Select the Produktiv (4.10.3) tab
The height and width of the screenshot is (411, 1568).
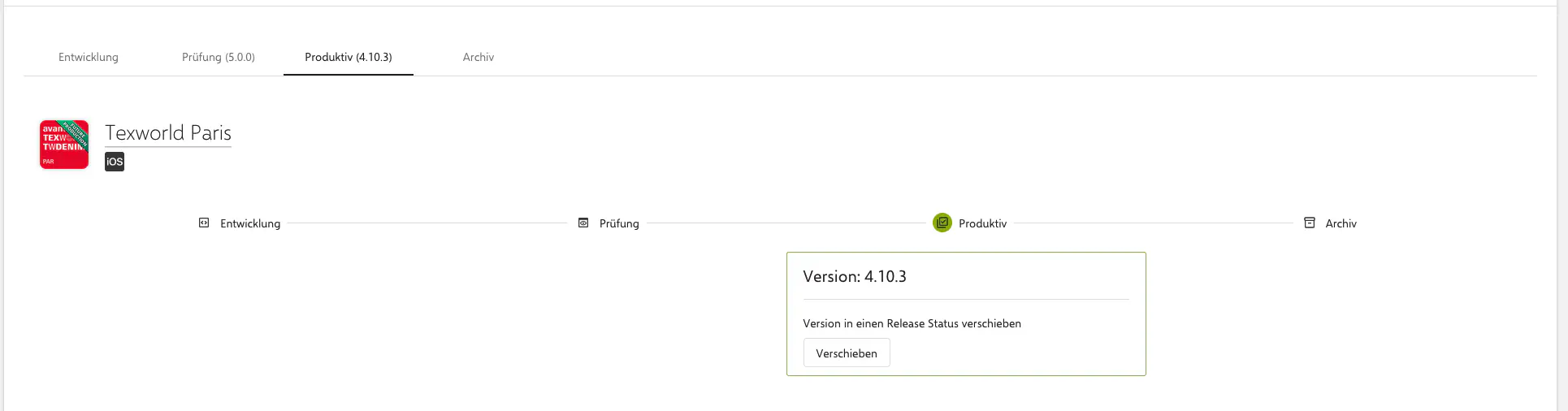pos(349,57)
